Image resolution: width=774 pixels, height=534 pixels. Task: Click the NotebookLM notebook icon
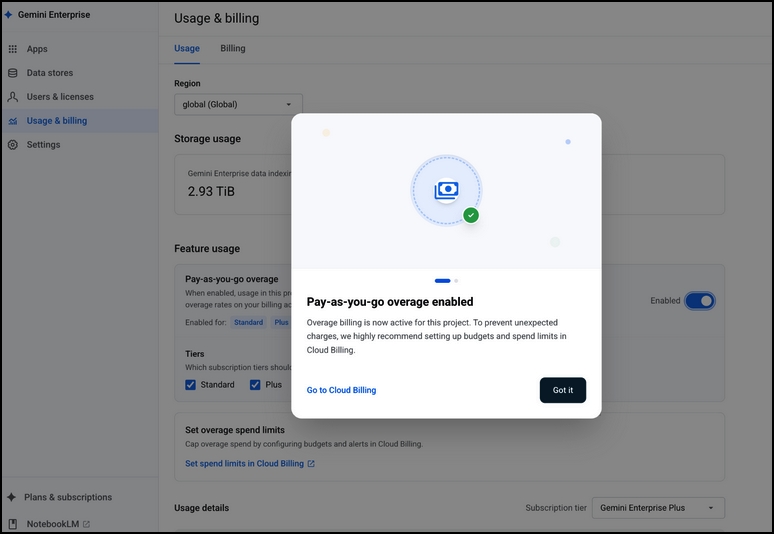pyautogui.click(x=13, y=524)
